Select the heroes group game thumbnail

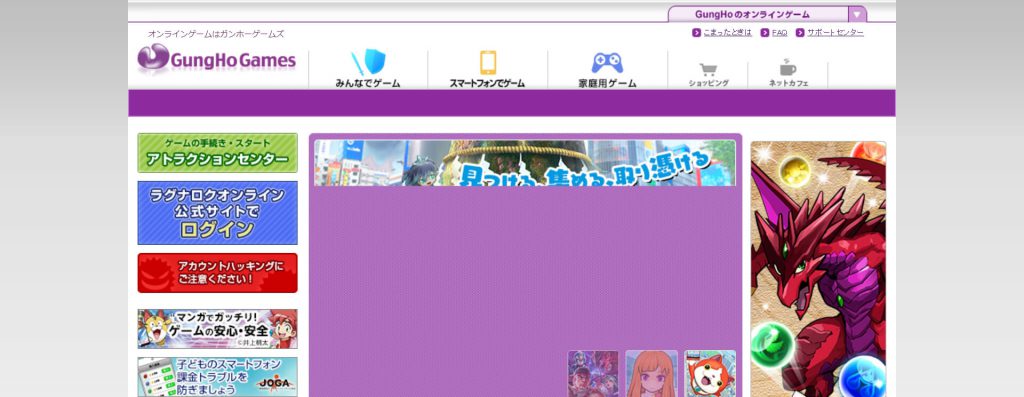(593, 373)
